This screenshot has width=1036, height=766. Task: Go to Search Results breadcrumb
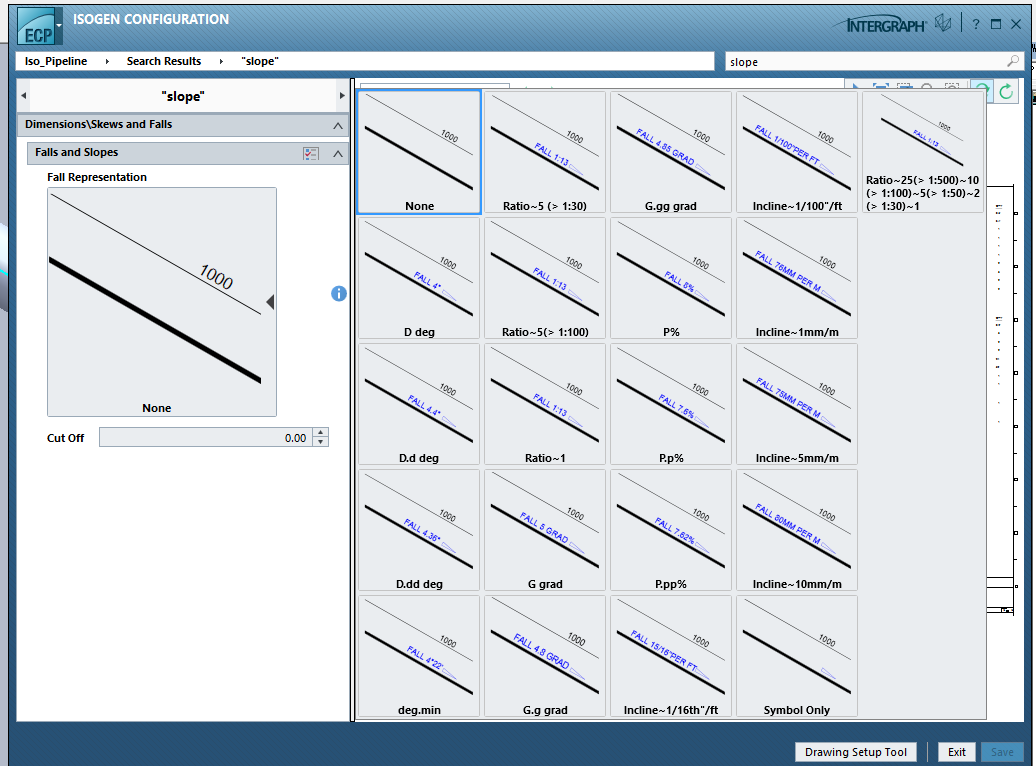[164, 61]
